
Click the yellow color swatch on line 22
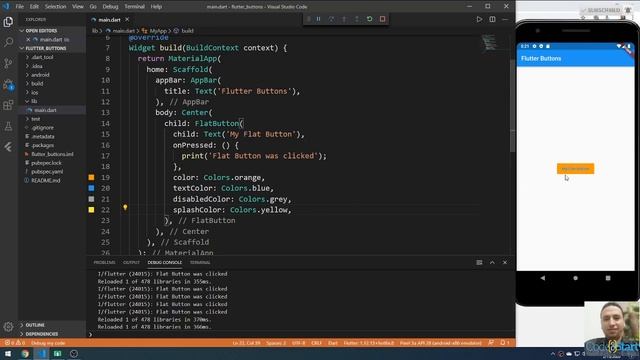point(91,210)
